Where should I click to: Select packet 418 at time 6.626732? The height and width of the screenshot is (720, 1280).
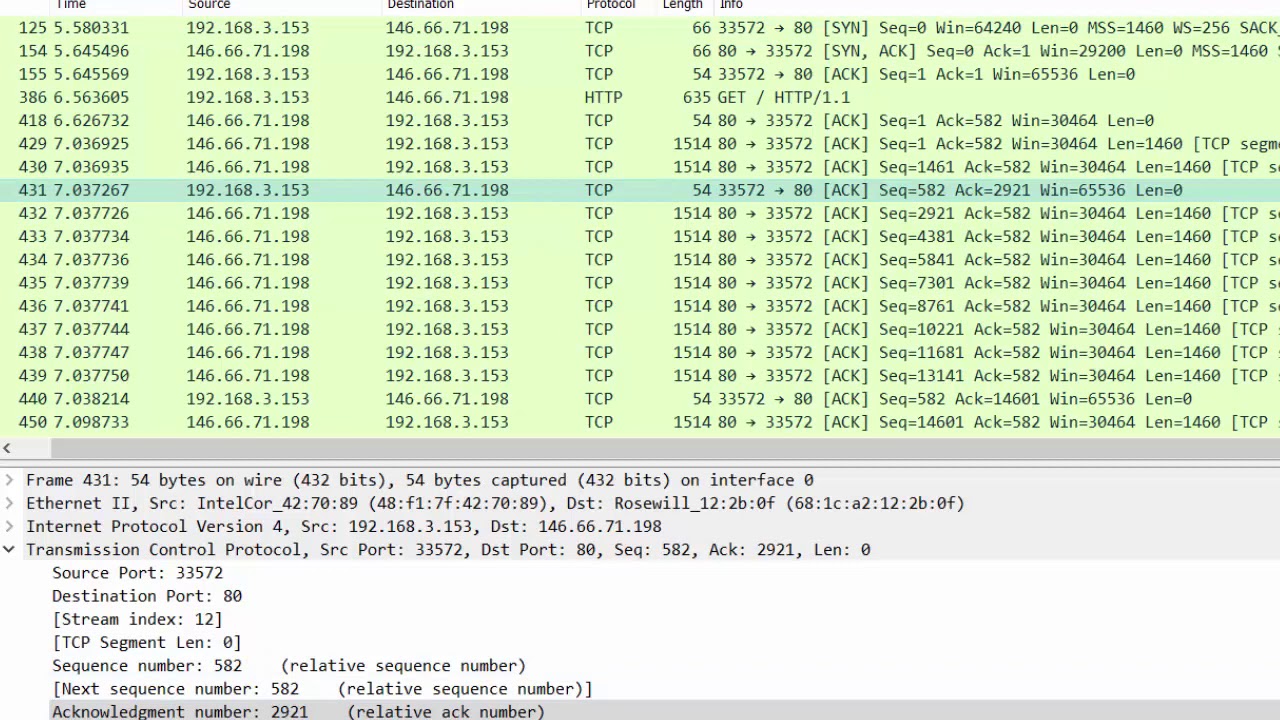[640, 120]
